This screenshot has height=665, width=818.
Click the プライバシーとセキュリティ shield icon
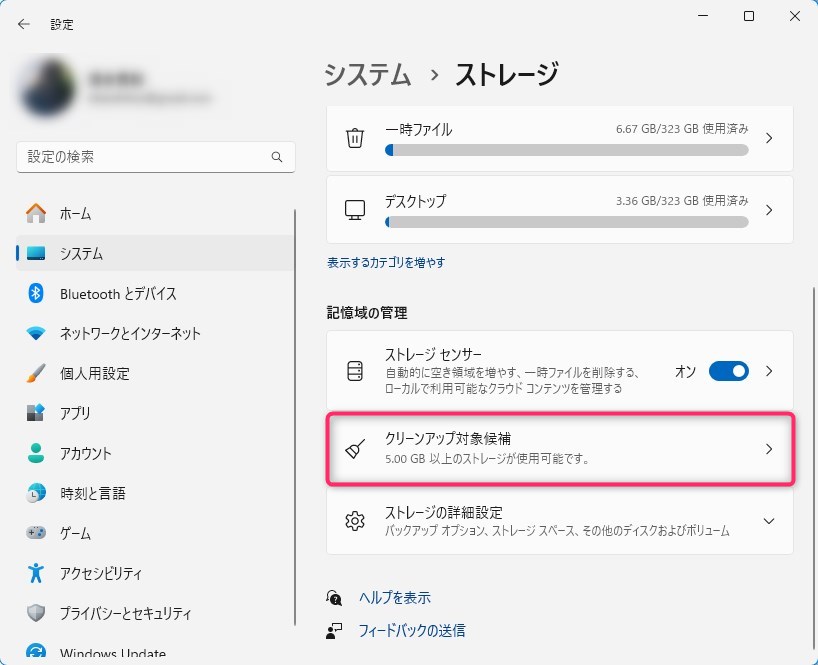tap(36, 613)
